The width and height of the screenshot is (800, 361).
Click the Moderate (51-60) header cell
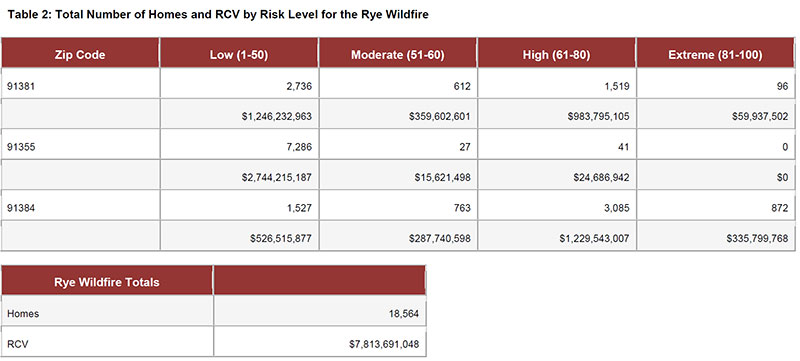(398, 53)
